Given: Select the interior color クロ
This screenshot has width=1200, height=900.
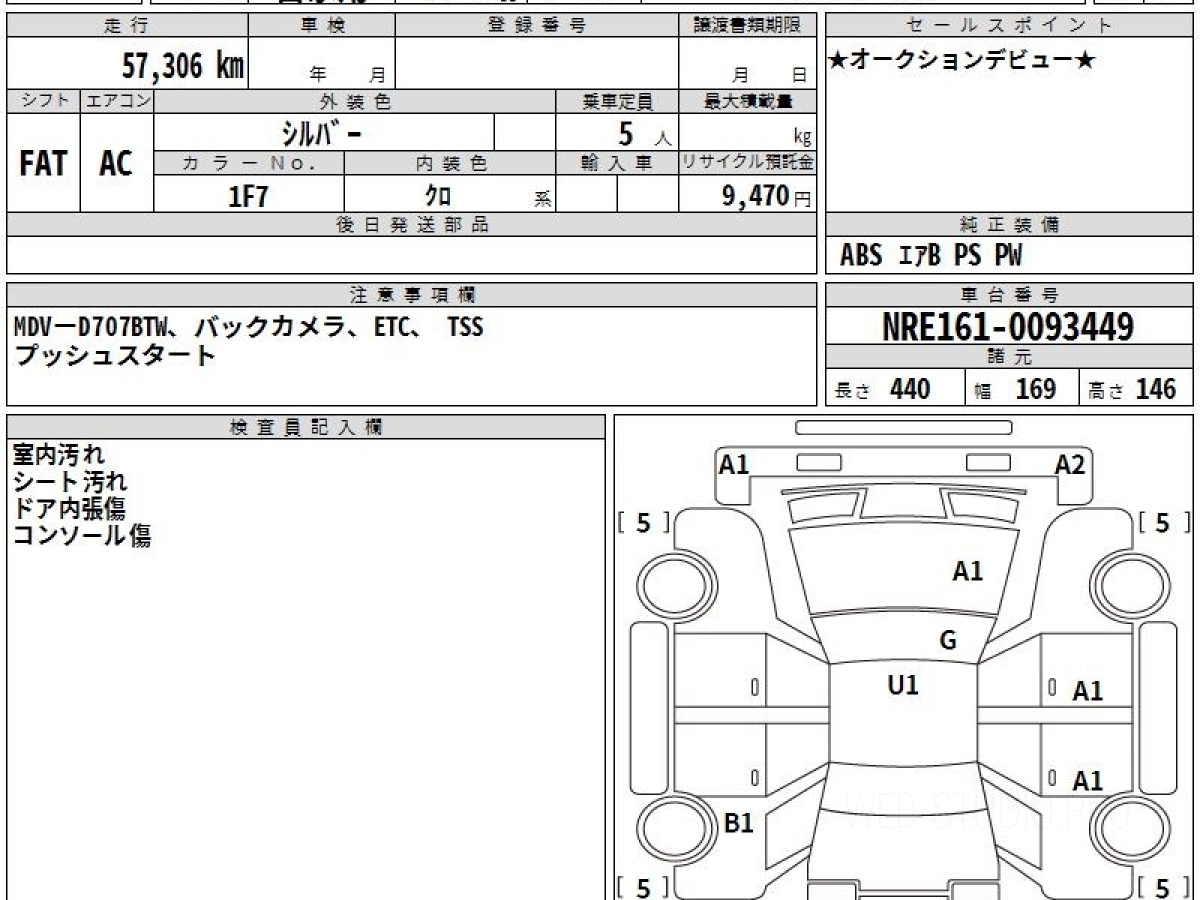Looking at the screenshot, I should (x=437, y=196).
